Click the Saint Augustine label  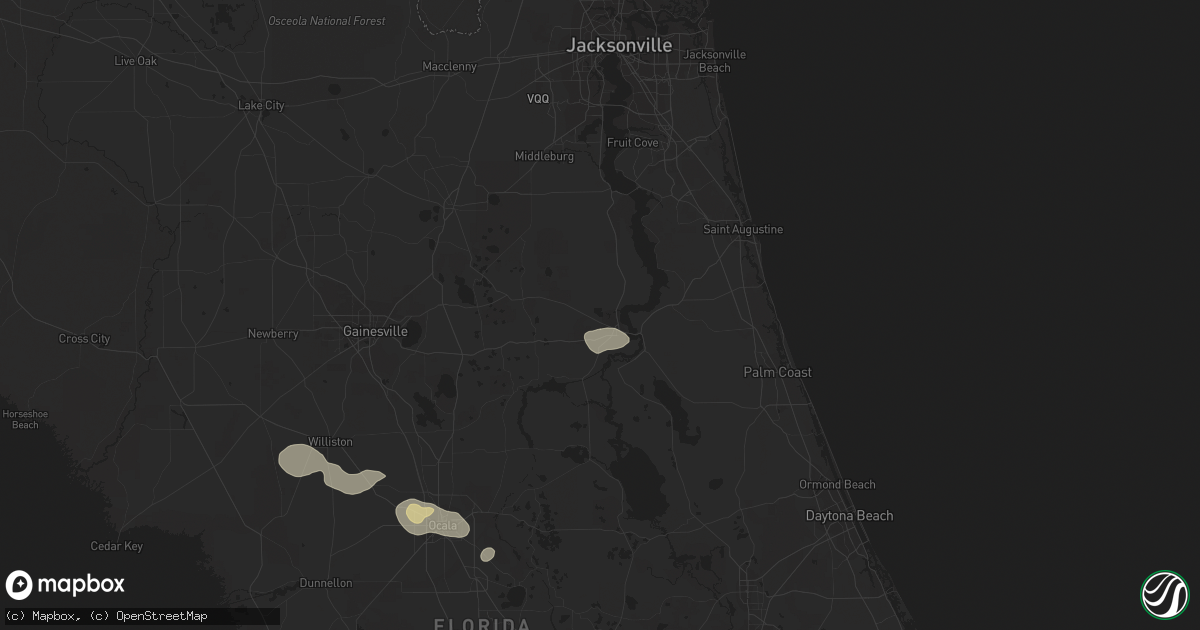point(743,230)
